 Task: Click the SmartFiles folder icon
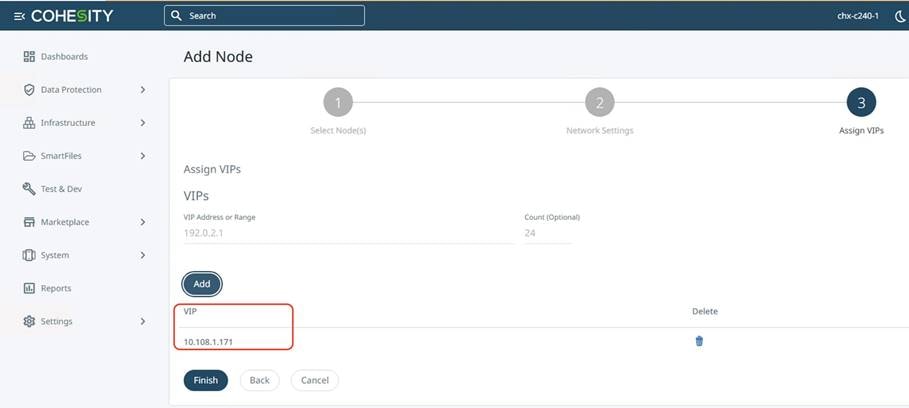[29, 156]
